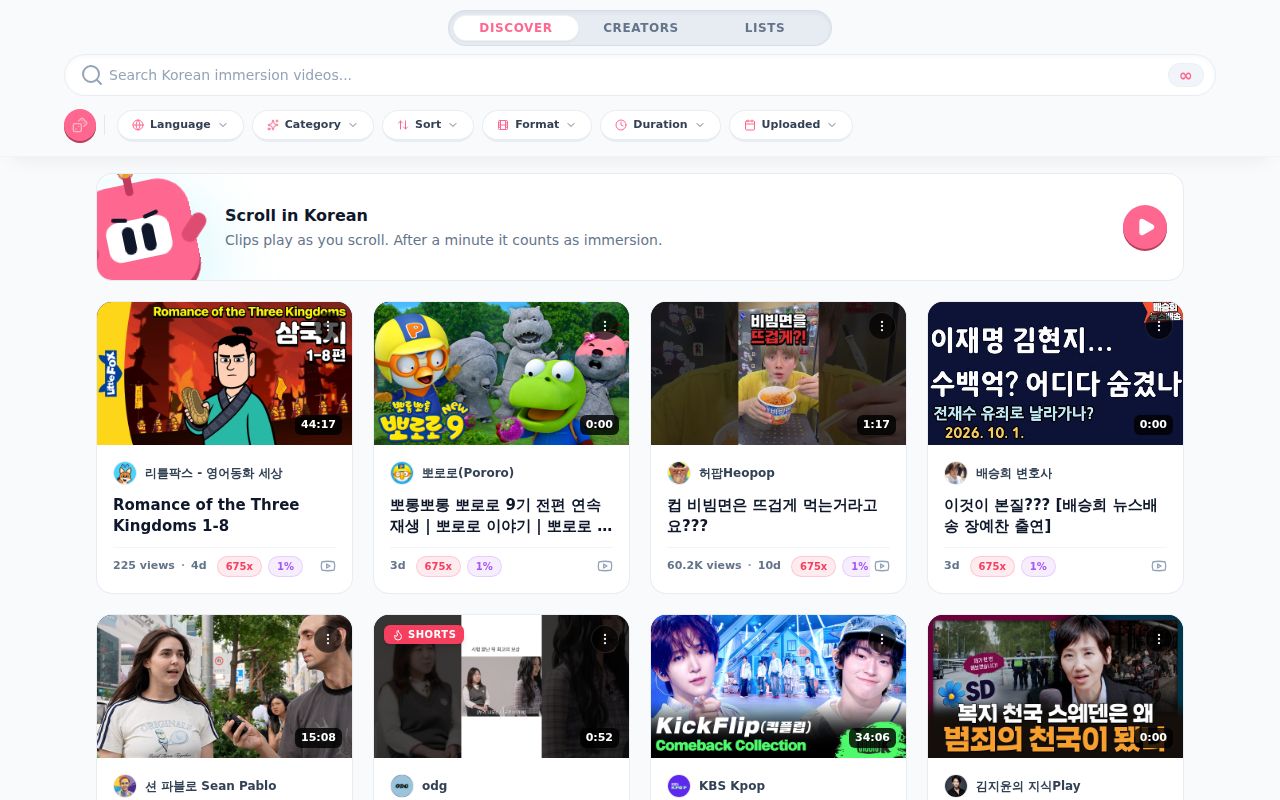Image resolution: width=1280 pixels, height=800 pixels.
Task: Click the KBS Kpop channel avatar
Action: tap(679, 786)
